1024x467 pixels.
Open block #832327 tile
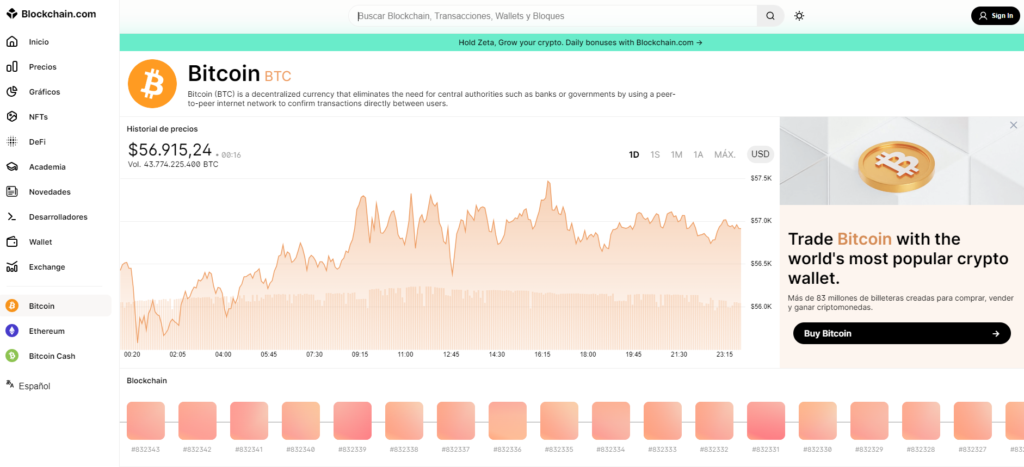973,421
